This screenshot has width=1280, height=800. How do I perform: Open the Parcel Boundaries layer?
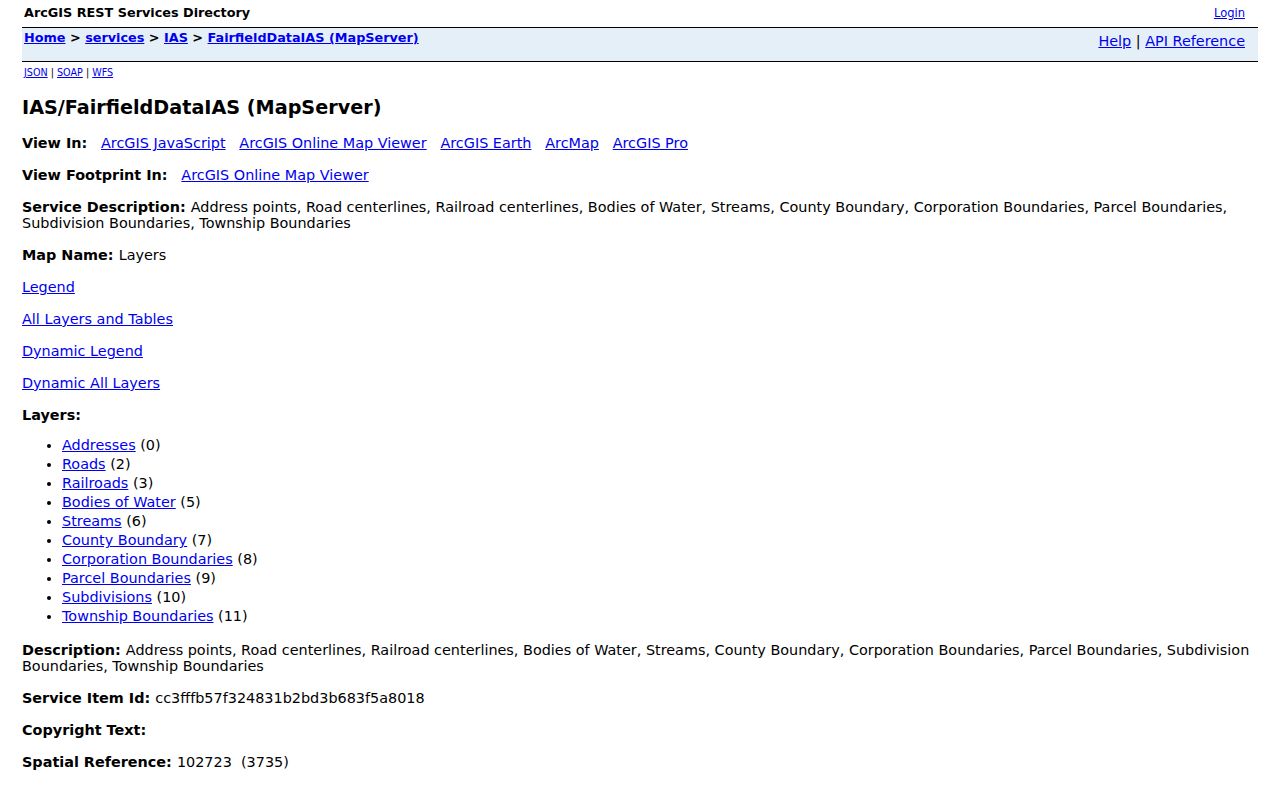click(x=126, y=578)
